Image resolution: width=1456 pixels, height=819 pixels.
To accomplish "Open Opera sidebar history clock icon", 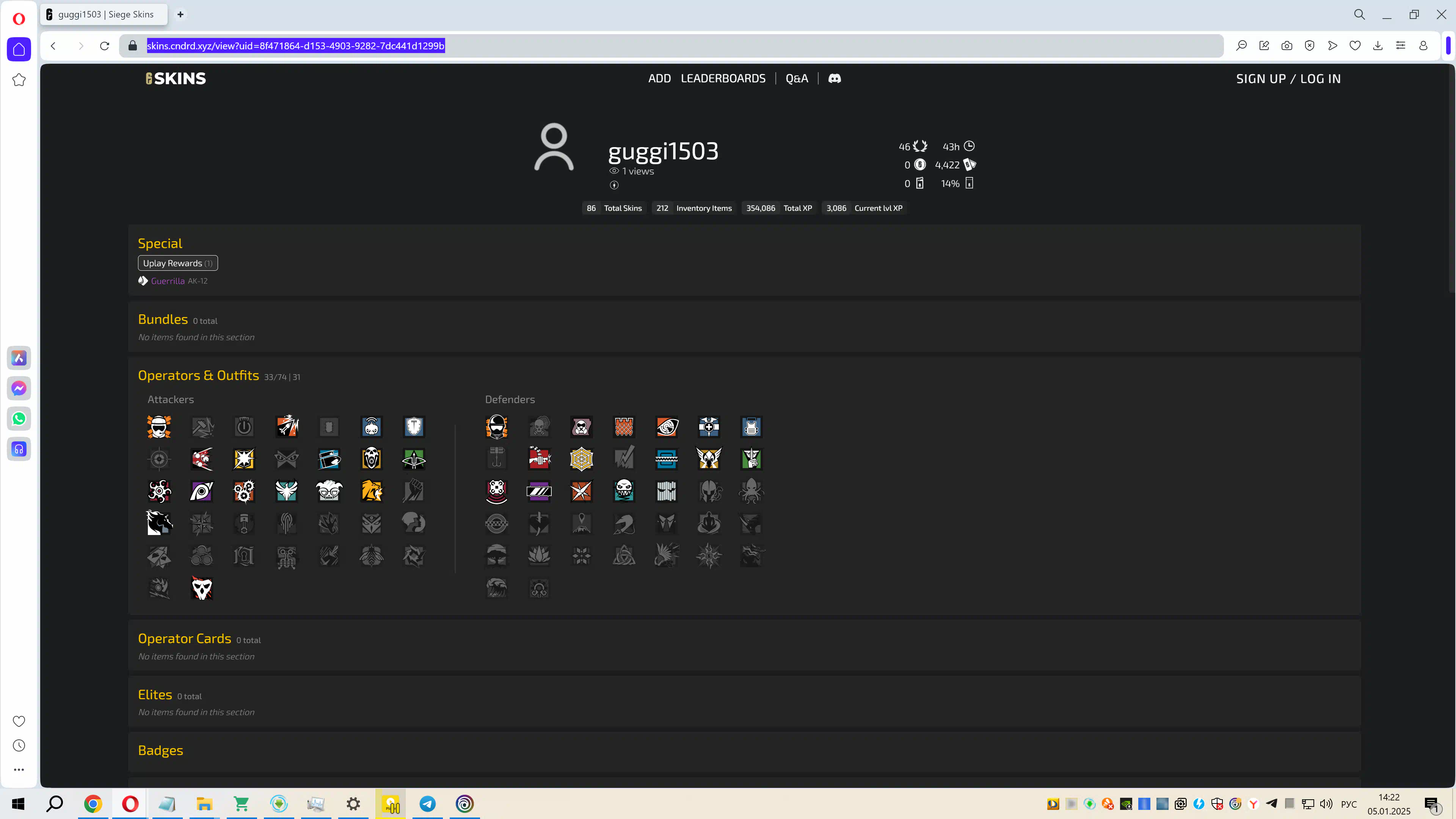I will tap(19, 745).
